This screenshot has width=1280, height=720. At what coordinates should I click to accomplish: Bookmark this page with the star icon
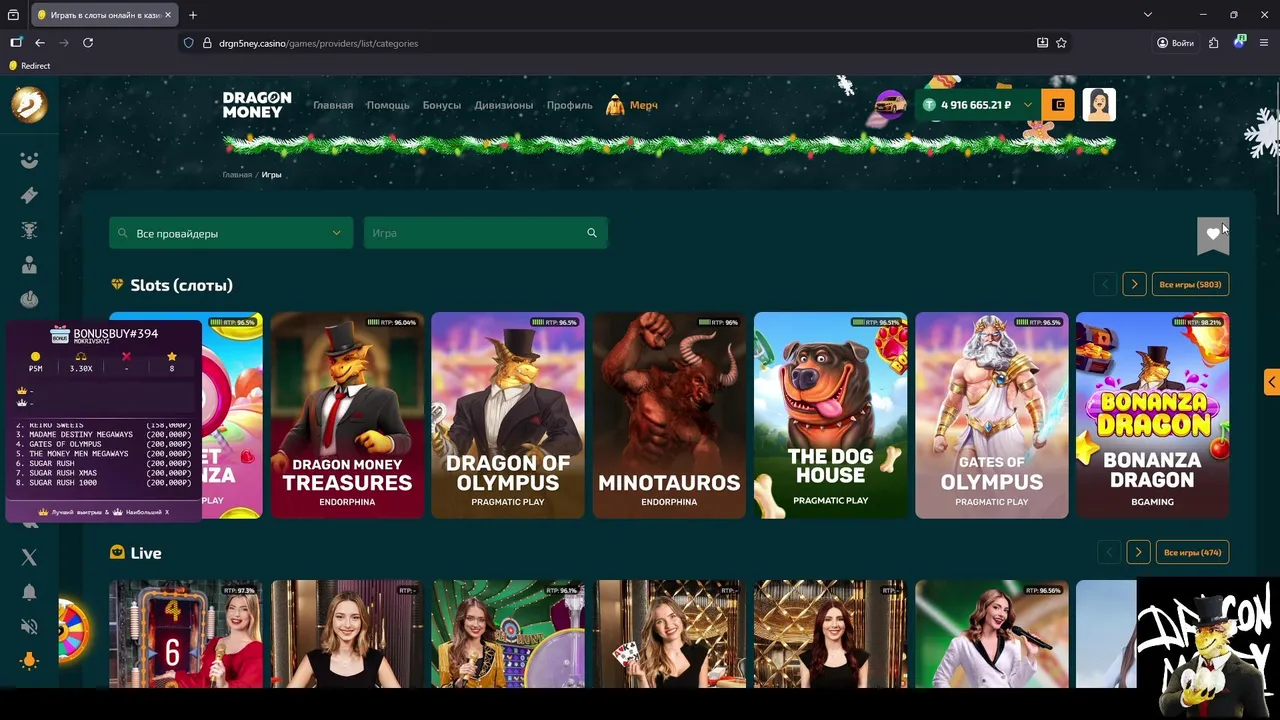click(x=1061, y=43)
